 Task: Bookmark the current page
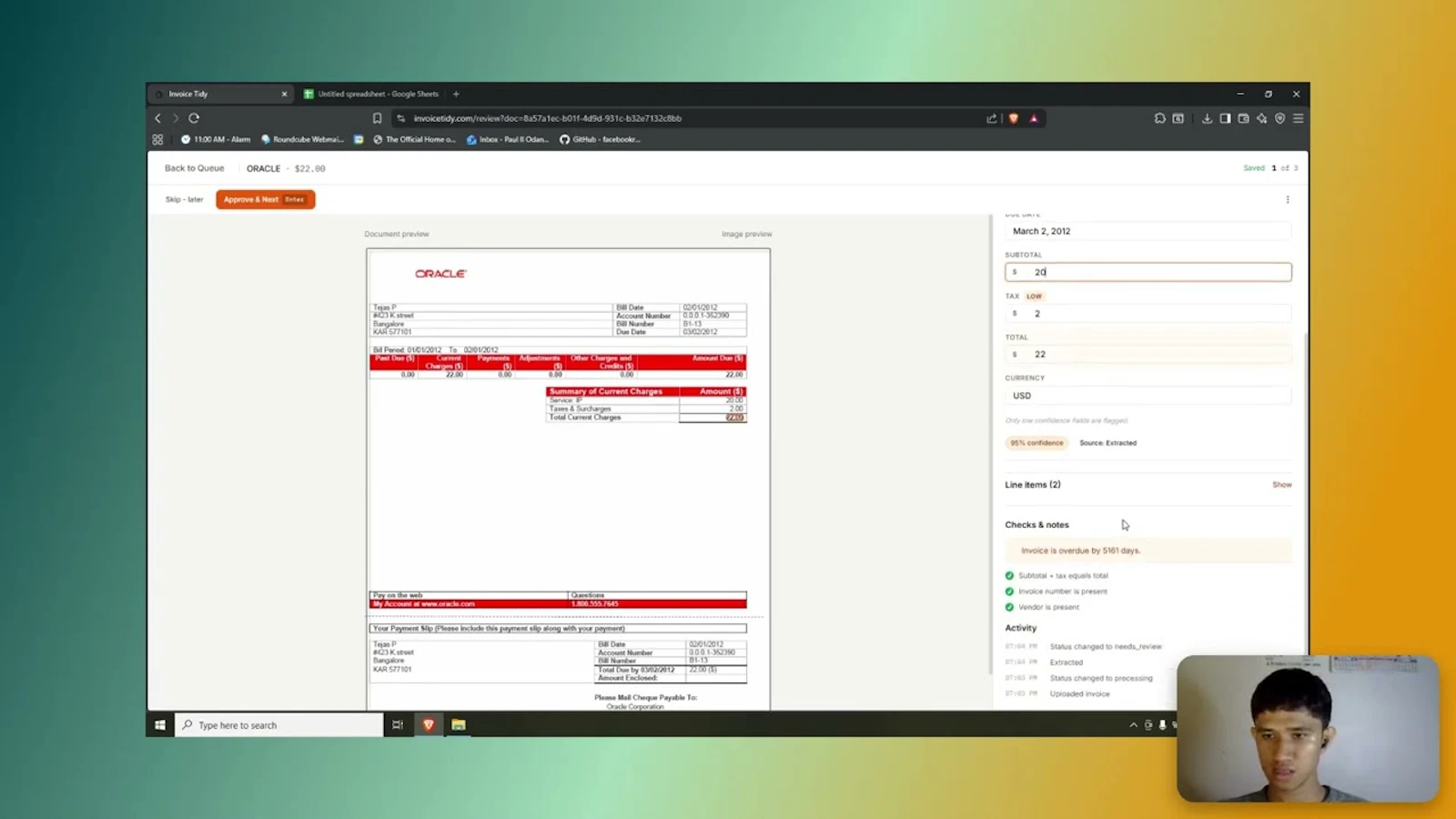[377, 117]
